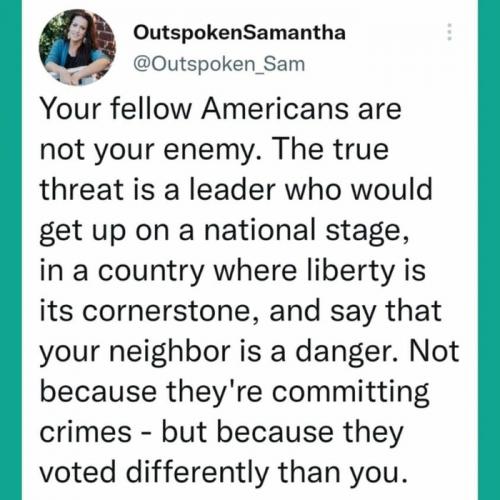The width and height of the screenshot is (500, 500).
Task: Click the line "because they're committing"
Action: (234, 393)
